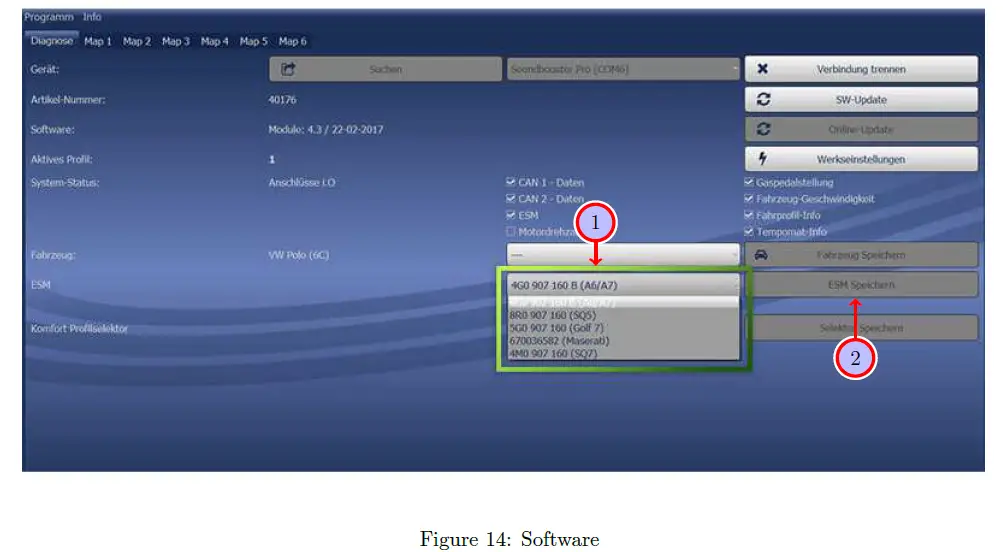
Task: Click the Aktives Profil label
Action: pyautogui.click(x=61, y=159)
